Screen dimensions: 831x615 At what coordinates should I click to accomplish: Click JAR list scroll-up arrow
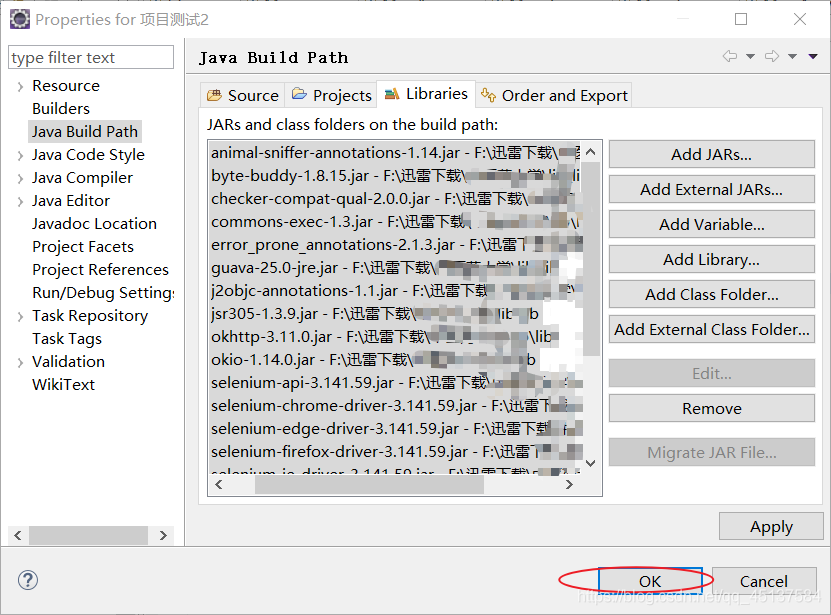pos(591,152)
